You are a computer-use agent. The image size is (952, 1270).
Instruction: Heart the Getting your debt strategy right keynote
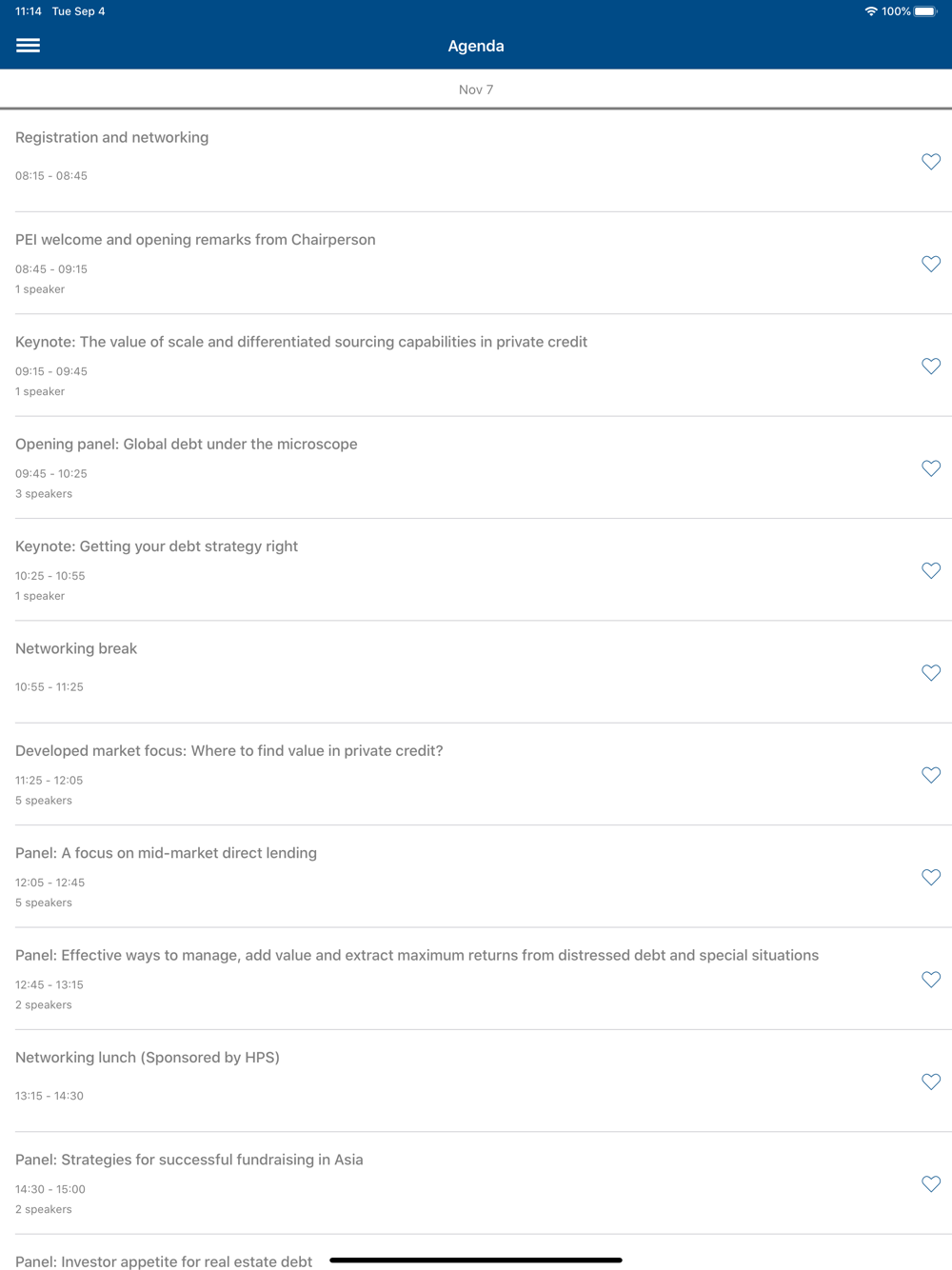click(x=931, y=570)
